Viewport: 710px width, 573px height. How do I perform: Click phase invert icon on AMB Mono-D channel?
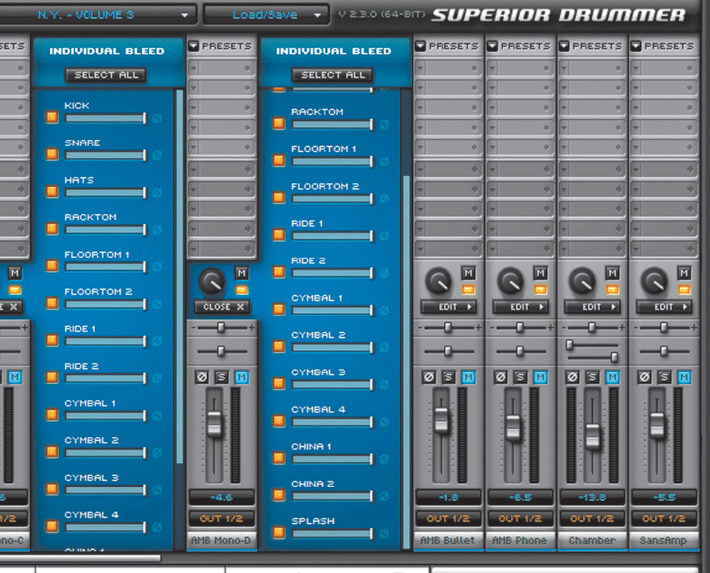pos(202,377)
